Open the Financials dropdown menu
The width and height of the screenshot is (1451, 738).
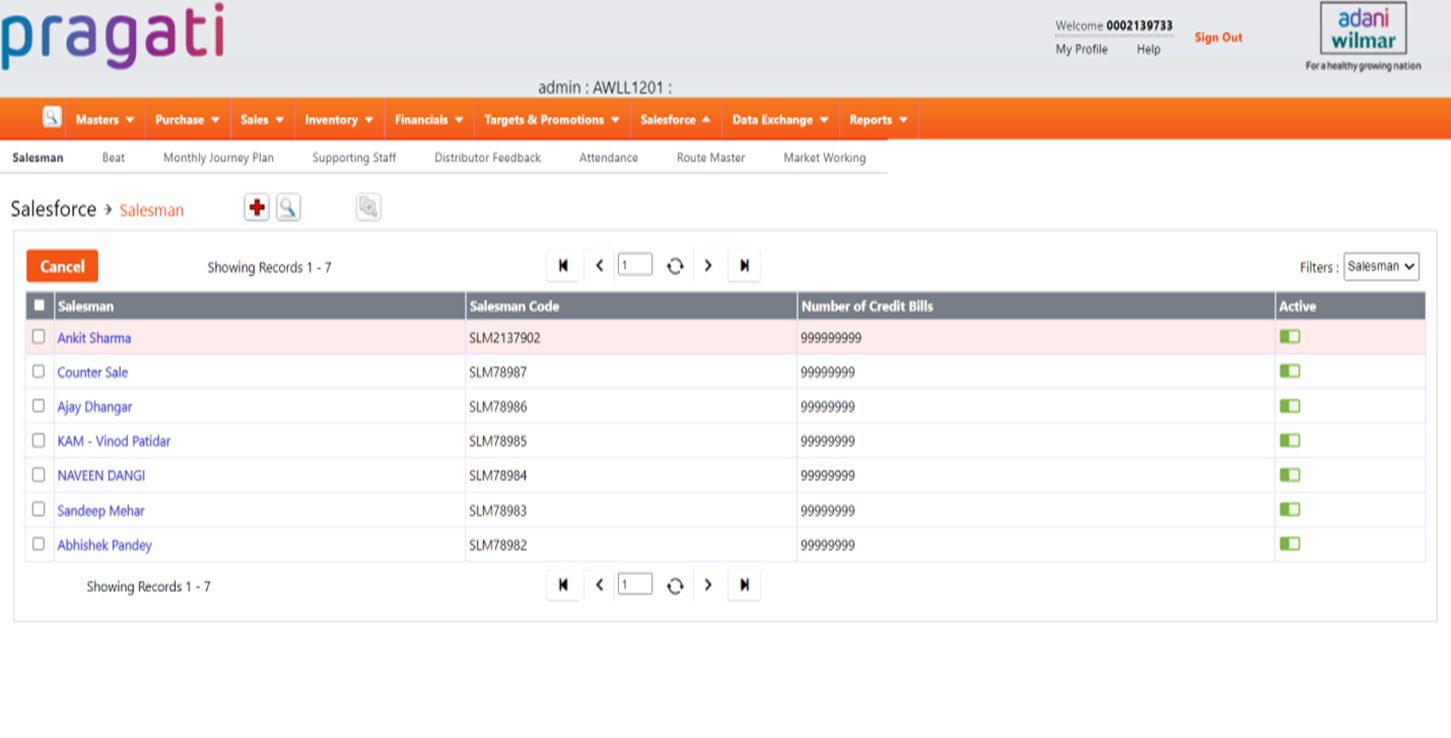tap(429, 119)
